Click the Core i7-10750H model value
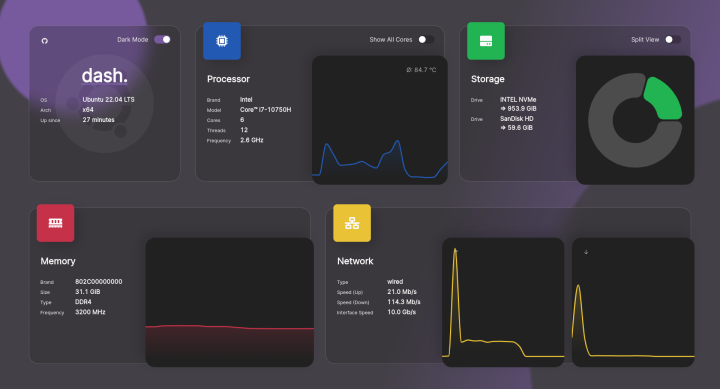 click(265, 110)
